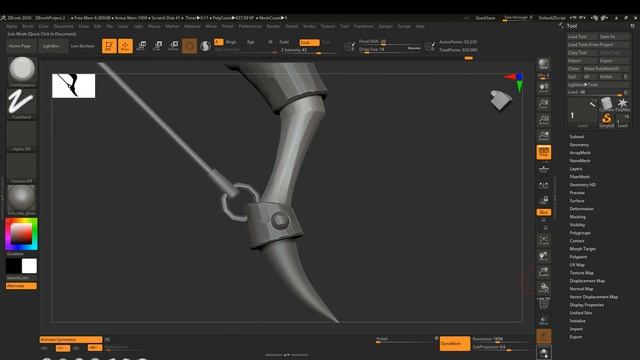Click the white secondary color swatch

click(x=29, y=266)
